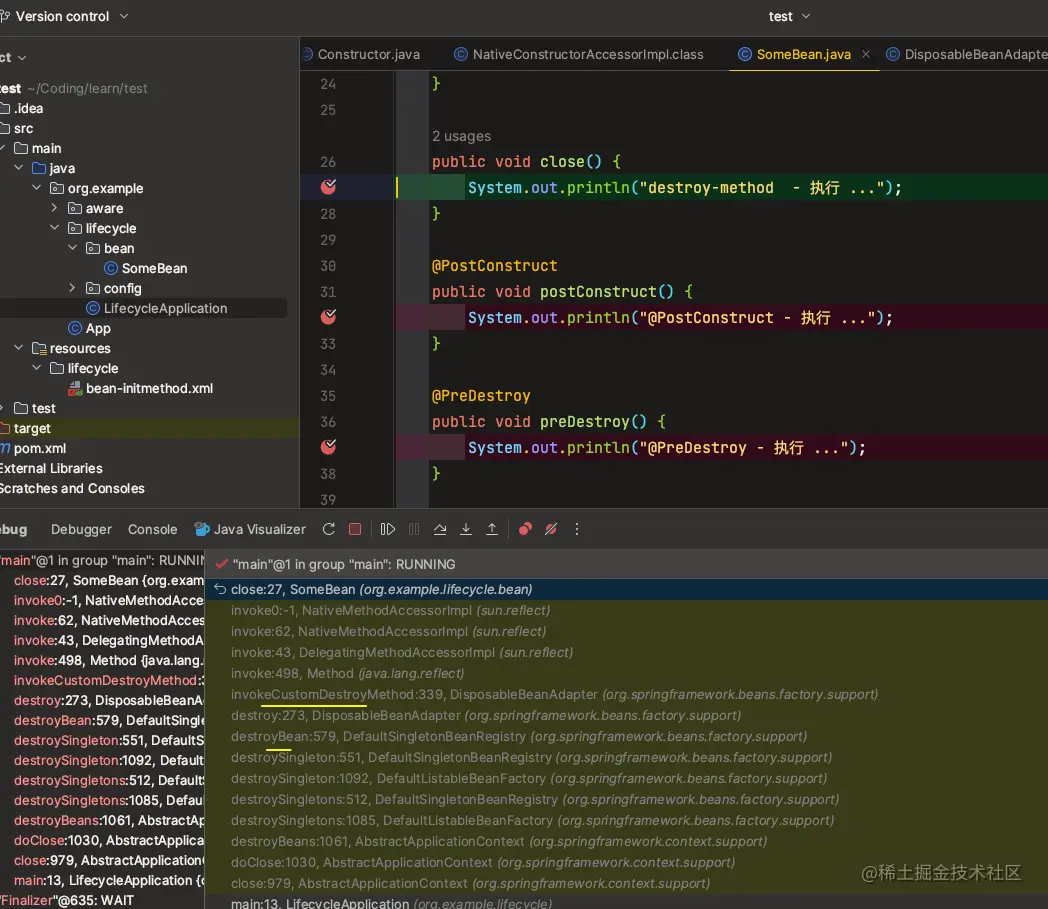This screenshot has height=909, width=1048.
Task: Open the Java Visualizer tab
Action: pos(250,529)
